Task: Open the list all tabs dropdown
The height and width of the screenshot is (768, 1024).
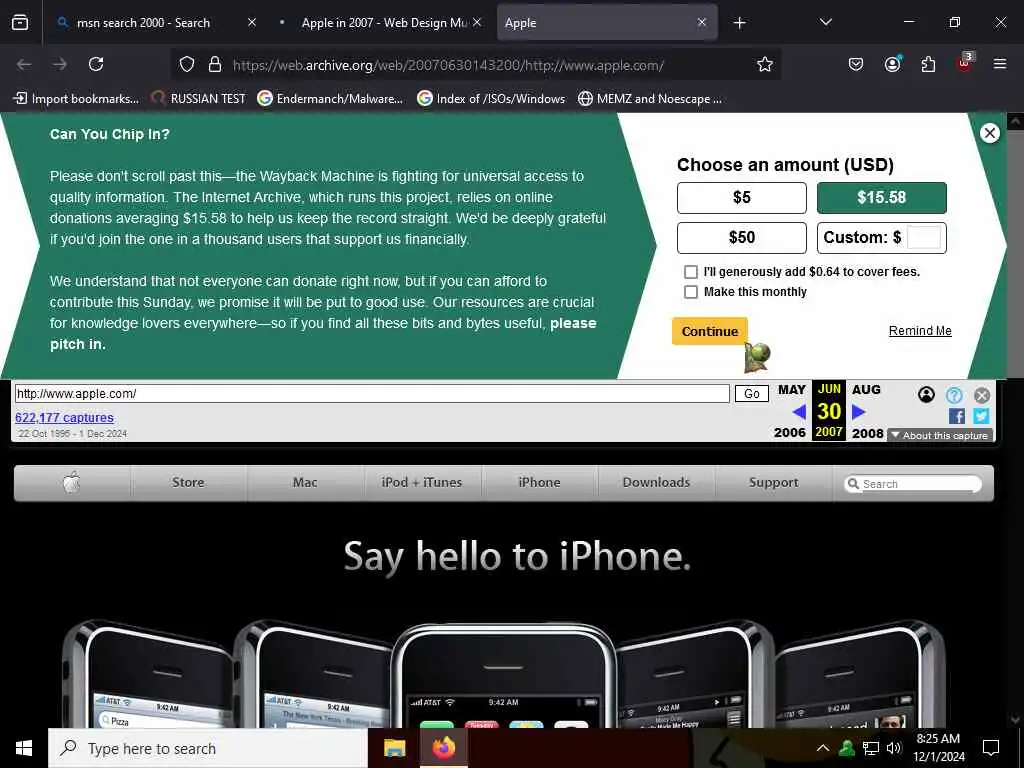Action: coord(825,22)
